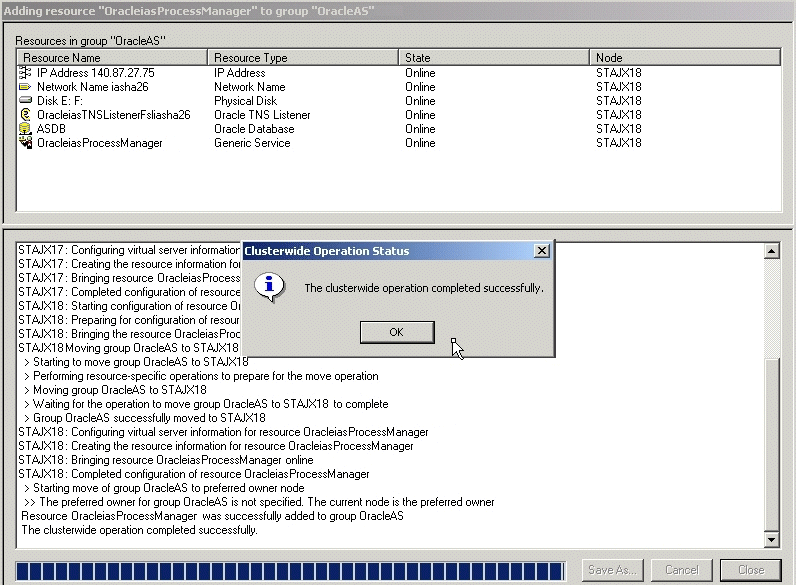
Task: Click the Resources in group "OracleAS" label
Action: coord(90,41)
